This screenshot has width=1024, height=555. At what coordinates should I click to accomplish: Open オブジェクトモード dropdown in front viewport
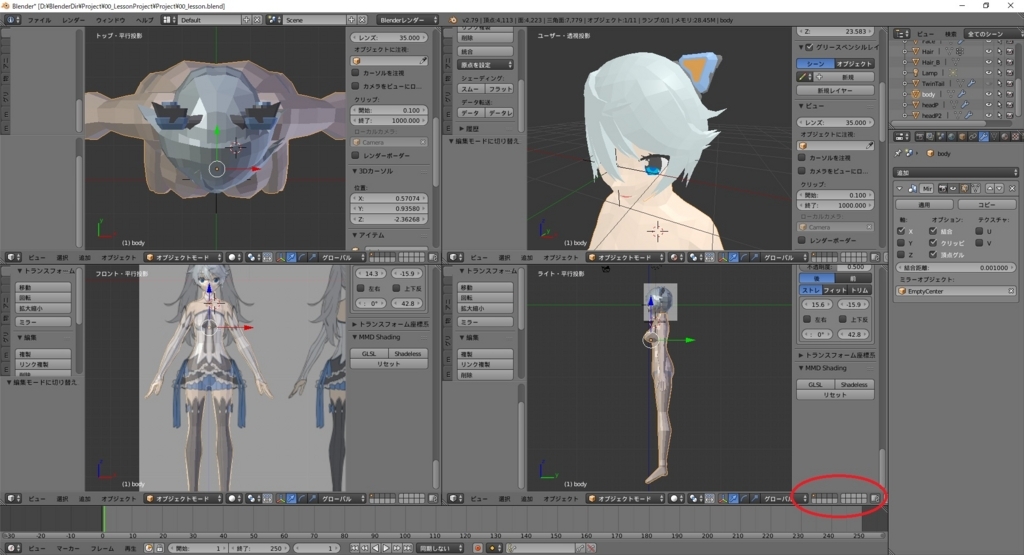click(x=184, y=499)
